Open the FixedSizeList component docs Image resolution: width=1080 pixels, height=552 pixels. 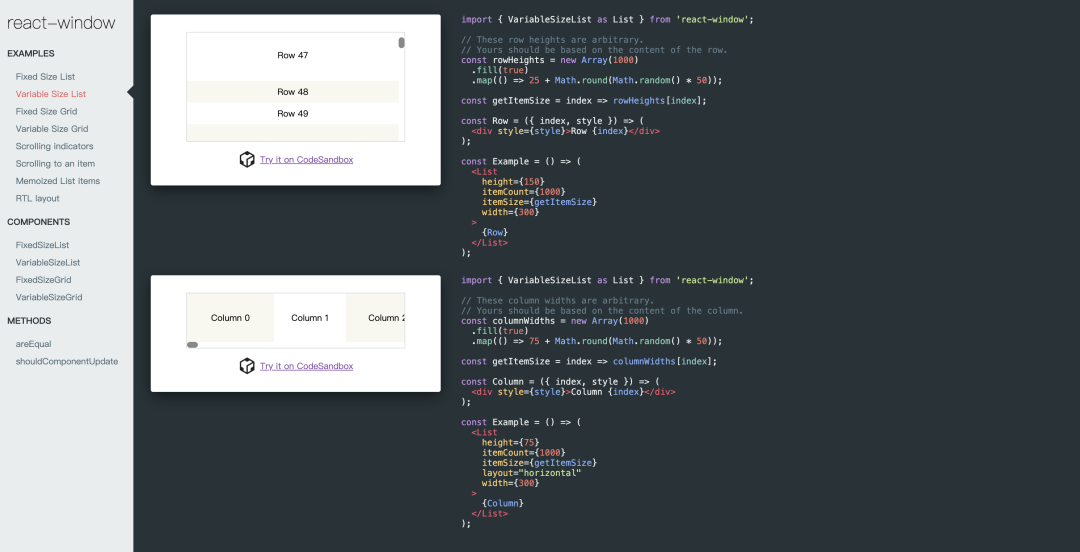(x=42, y=245)
